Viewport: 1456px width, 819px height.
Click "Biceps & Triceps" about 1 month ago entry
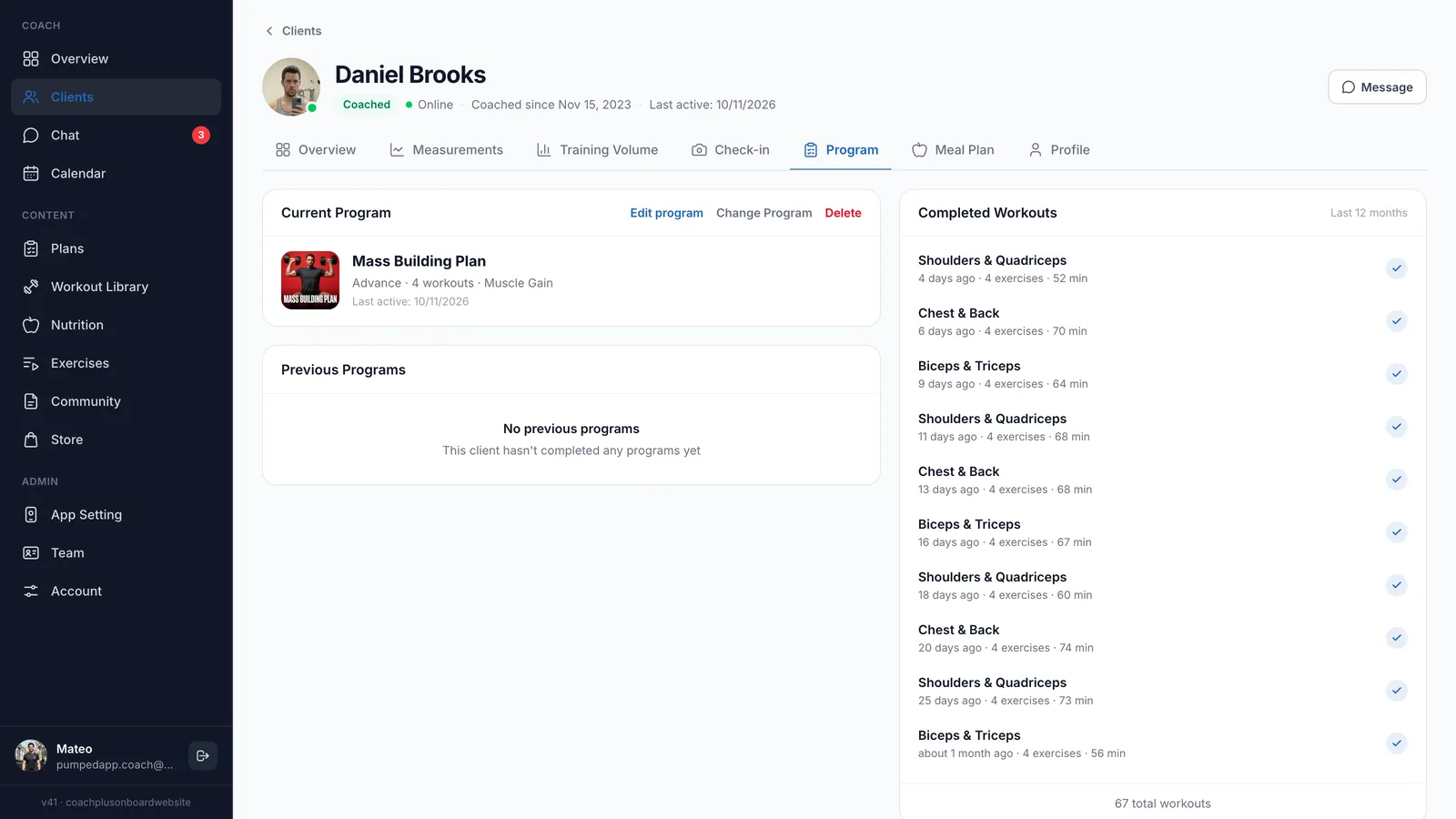pos(1162,743)
